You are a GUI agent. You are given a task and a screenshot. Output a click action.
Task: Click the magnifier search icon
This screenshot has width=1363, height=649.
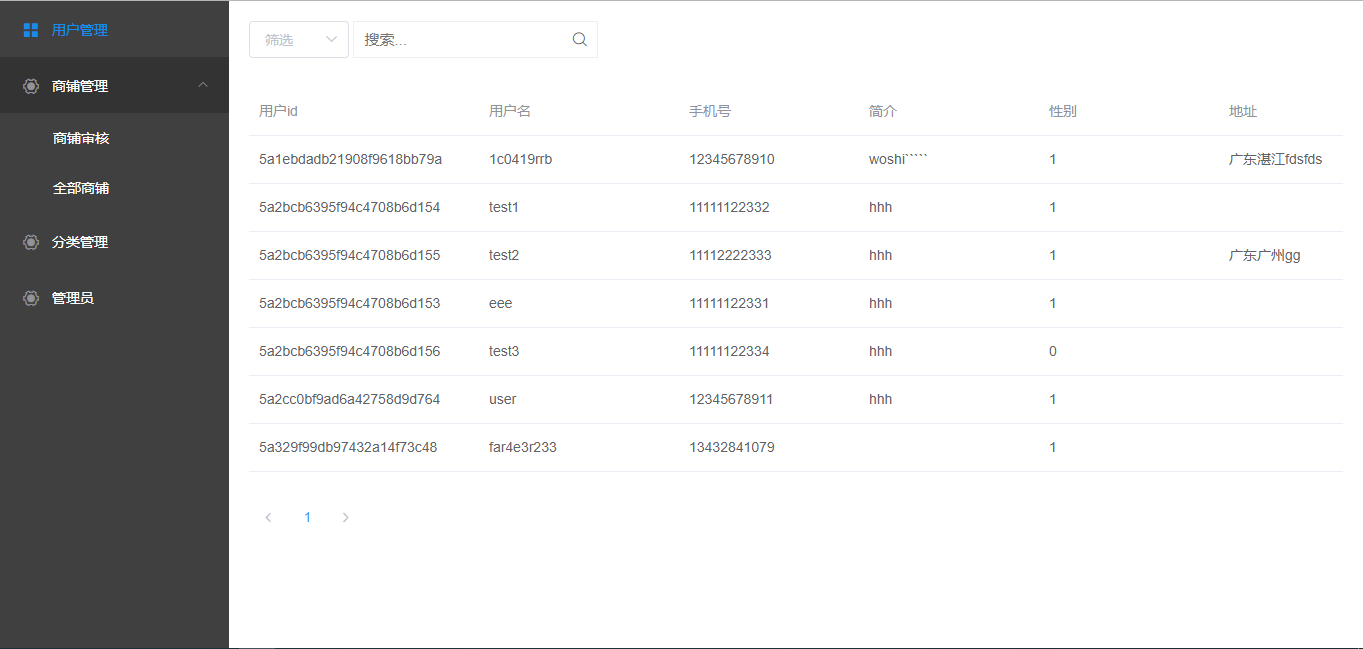(x=579, y=40)
